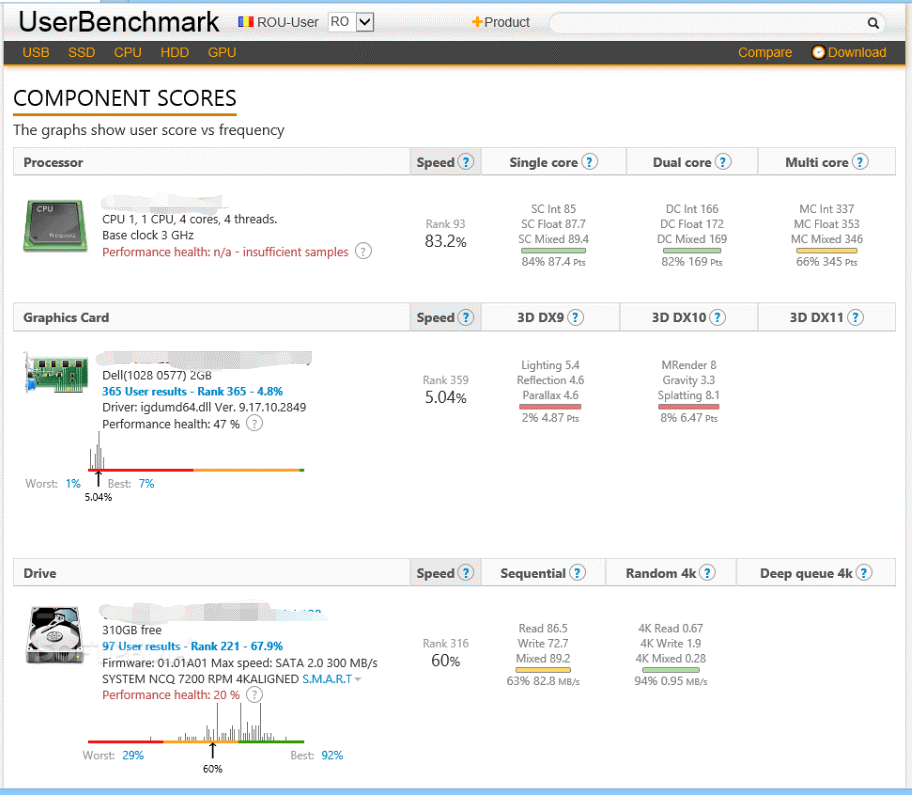
Task: Click the GPU performance health help icon
Action: (x=254, y=423)
